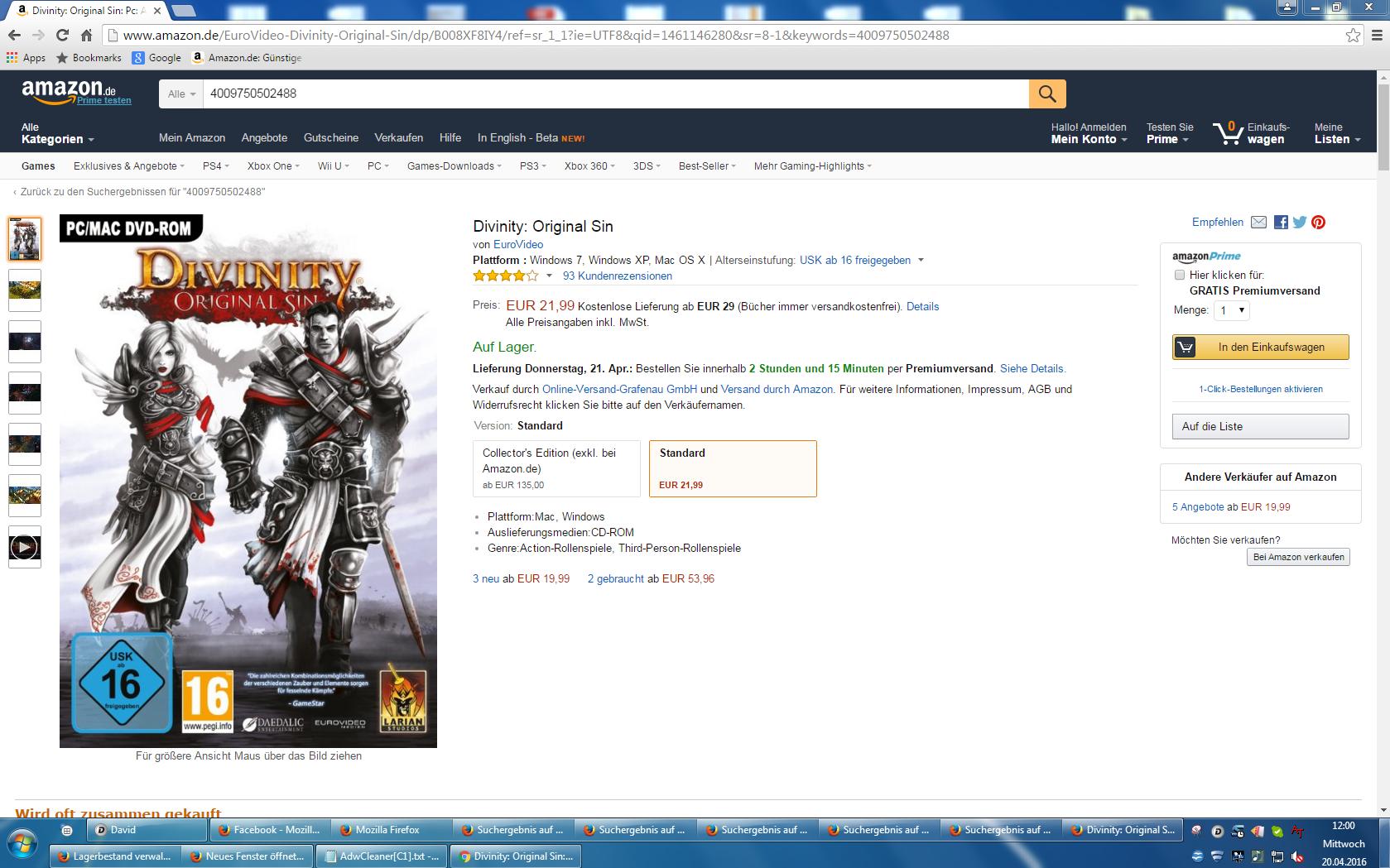Select the Standard version option
This screenshot has height=868, width=1390.
click(733, 468)
